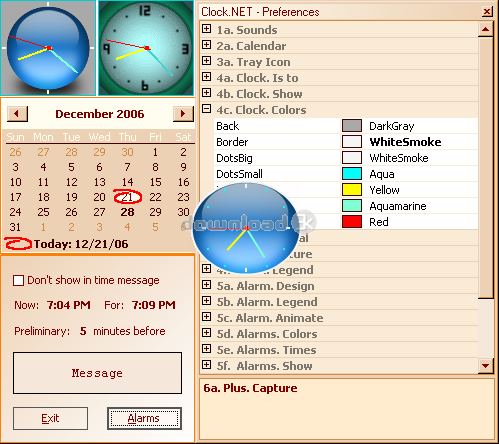Expand the 5d. Alarms. Colors section

coord(207,333)
